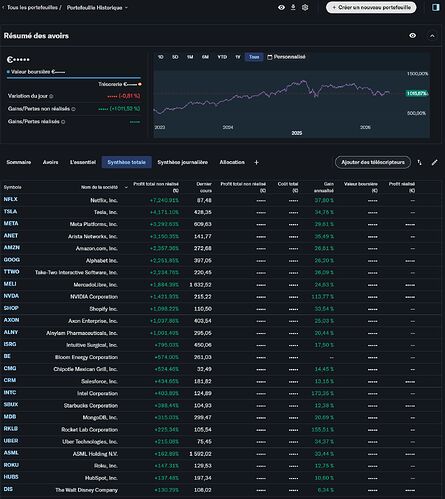Open the ALNY ticker link
This screenshot has height=499, width=445.
tap(11, 332)
